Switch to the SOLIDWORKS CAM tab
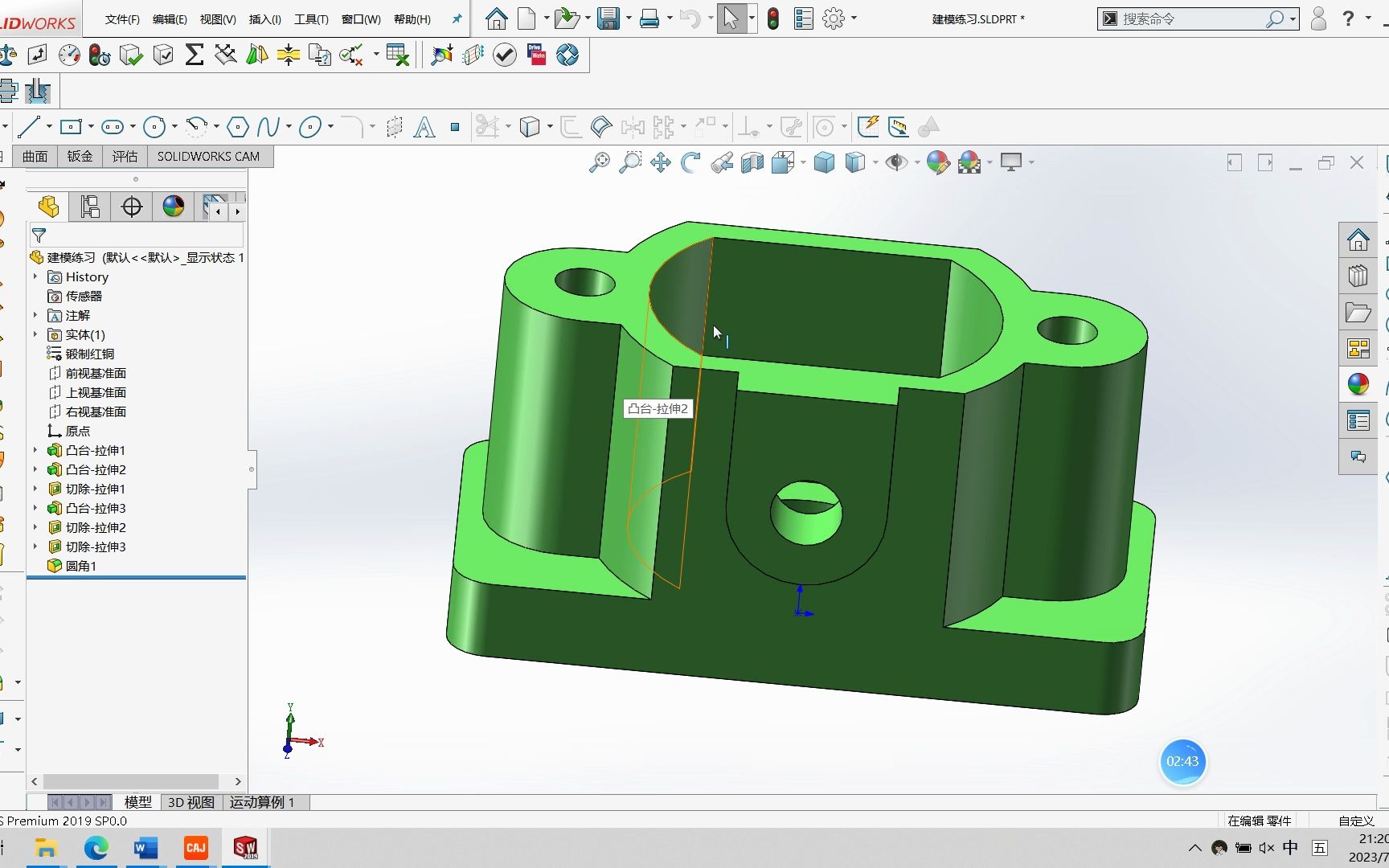This screenshot has height=868, width=1389. pyautogui.click(x=209, y=156)
